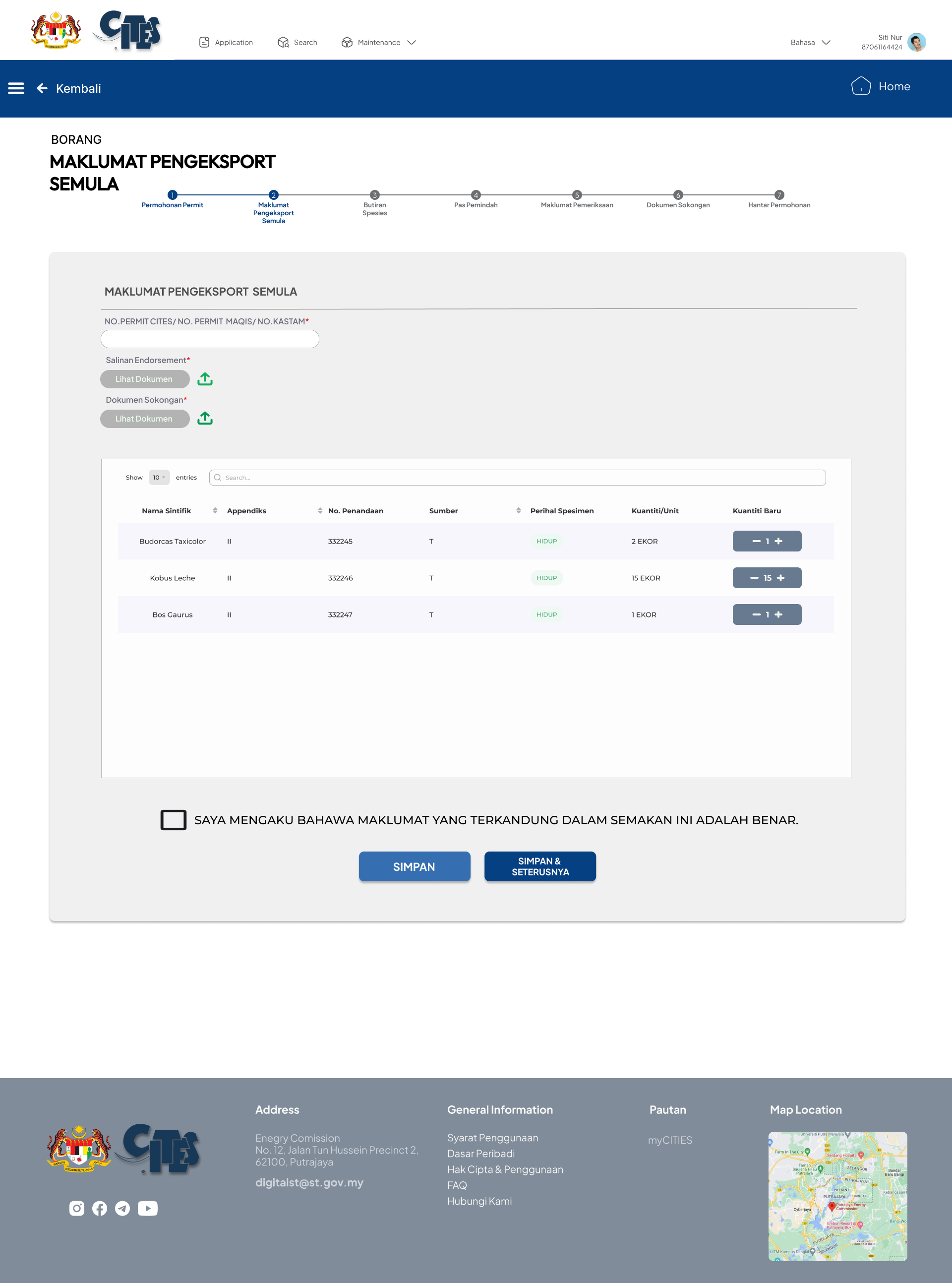Upload Dokumen Sokongan via green upload icon
Screen dimensions: 952x1283
click(205, 419)
